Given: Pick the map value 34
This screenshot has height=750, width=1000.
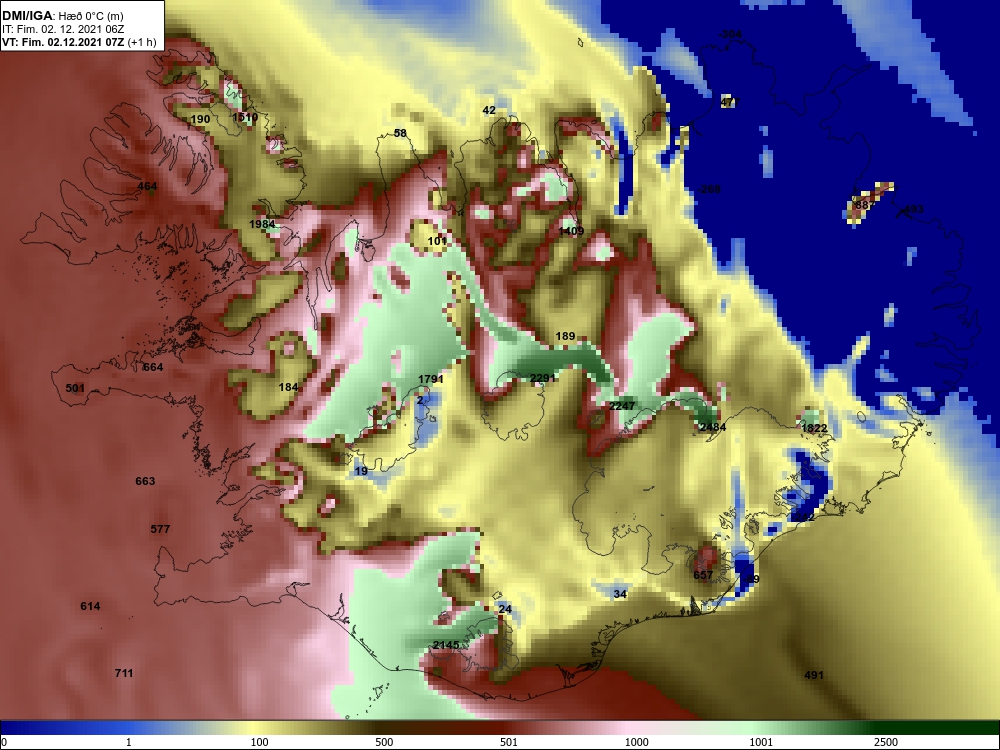Looking at the screenshot, I should pos(620,594).
